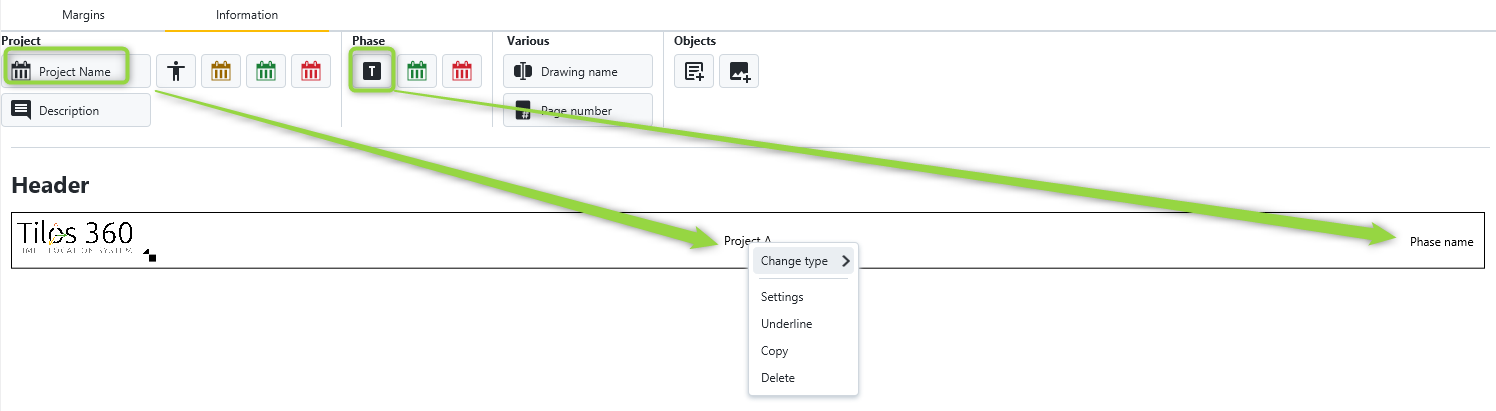The height and width of the screenshot is (411, 1496).
Task: Click the brown calendar icon in Project group
Action: (x=221, y=71)
